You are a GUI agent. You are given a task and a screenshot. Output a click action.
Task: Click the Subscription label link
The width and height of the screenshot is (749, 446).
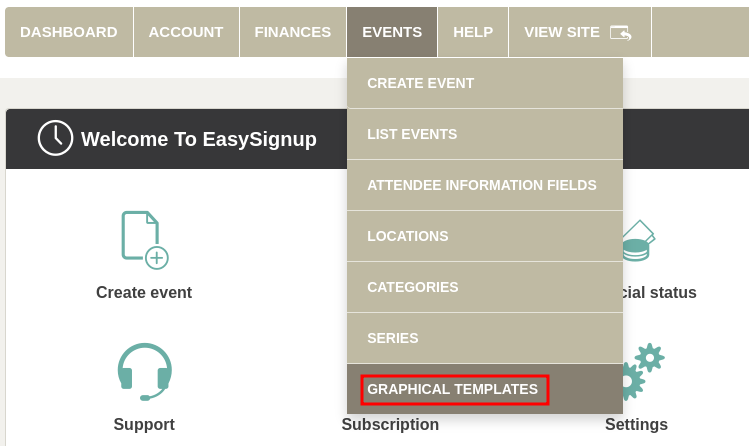point(390,425)
